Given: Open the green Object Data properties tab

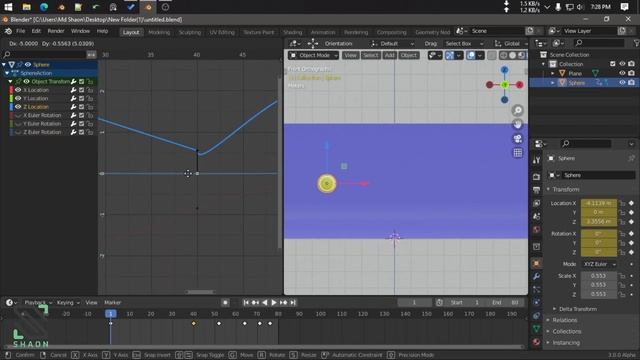Looking at the screenshot, I should [x=536, y=329].
